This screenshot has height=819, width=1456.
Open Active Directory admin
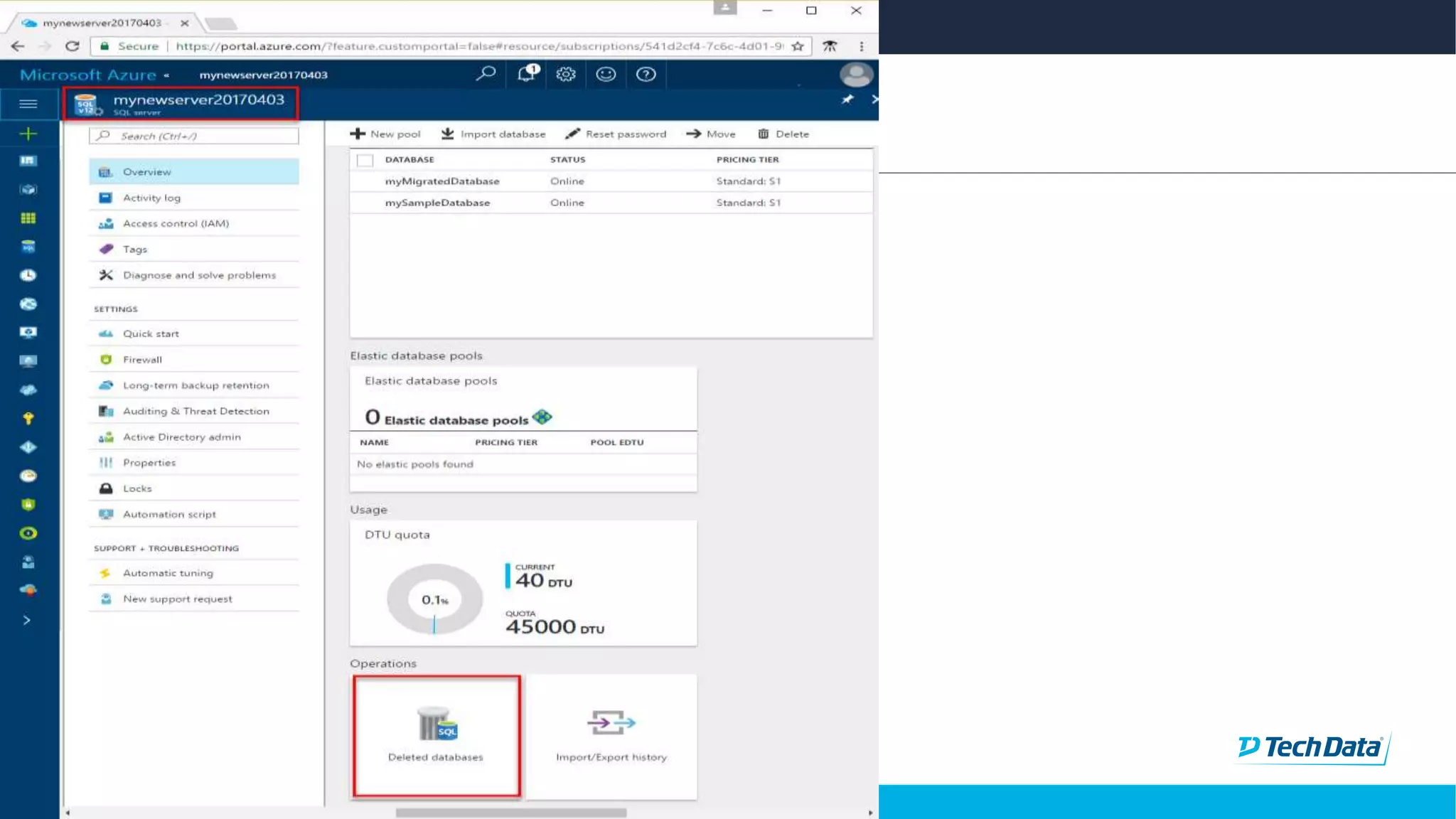(x=194, y=437)
